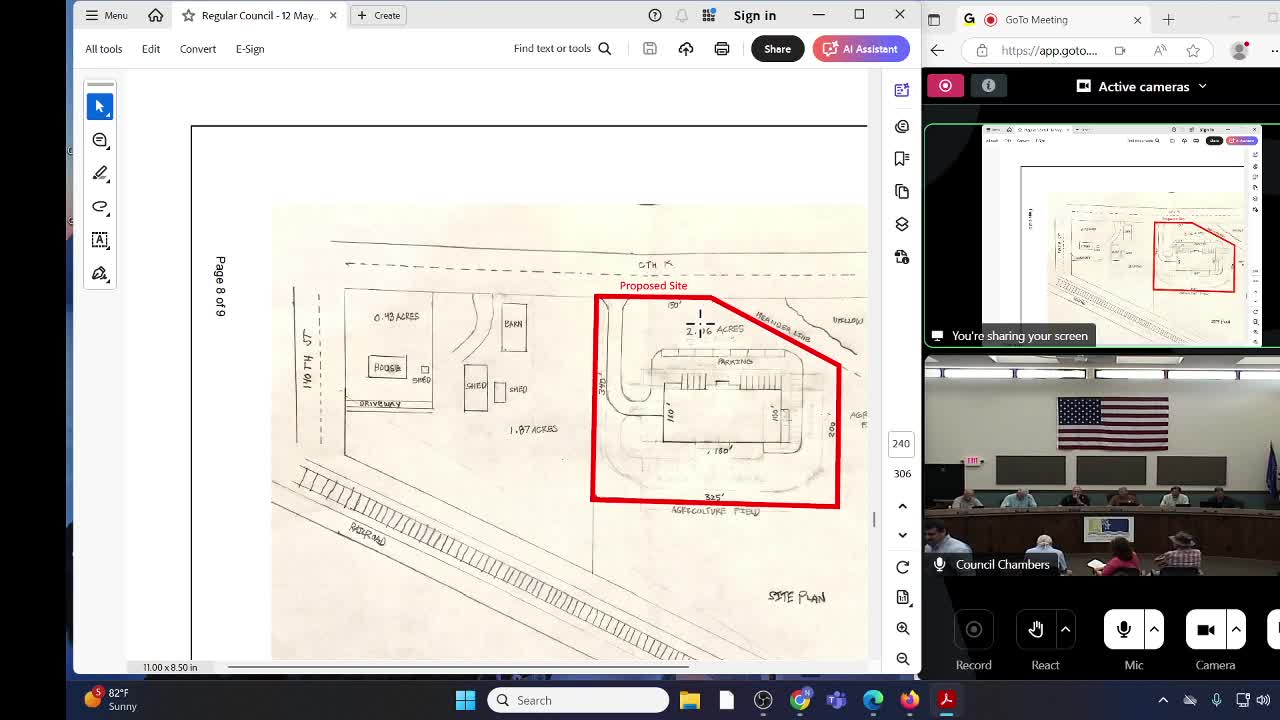This screenshot has height=720, width=1280.
Task: Toggle the camera on or off
Action: [1206, 630]
